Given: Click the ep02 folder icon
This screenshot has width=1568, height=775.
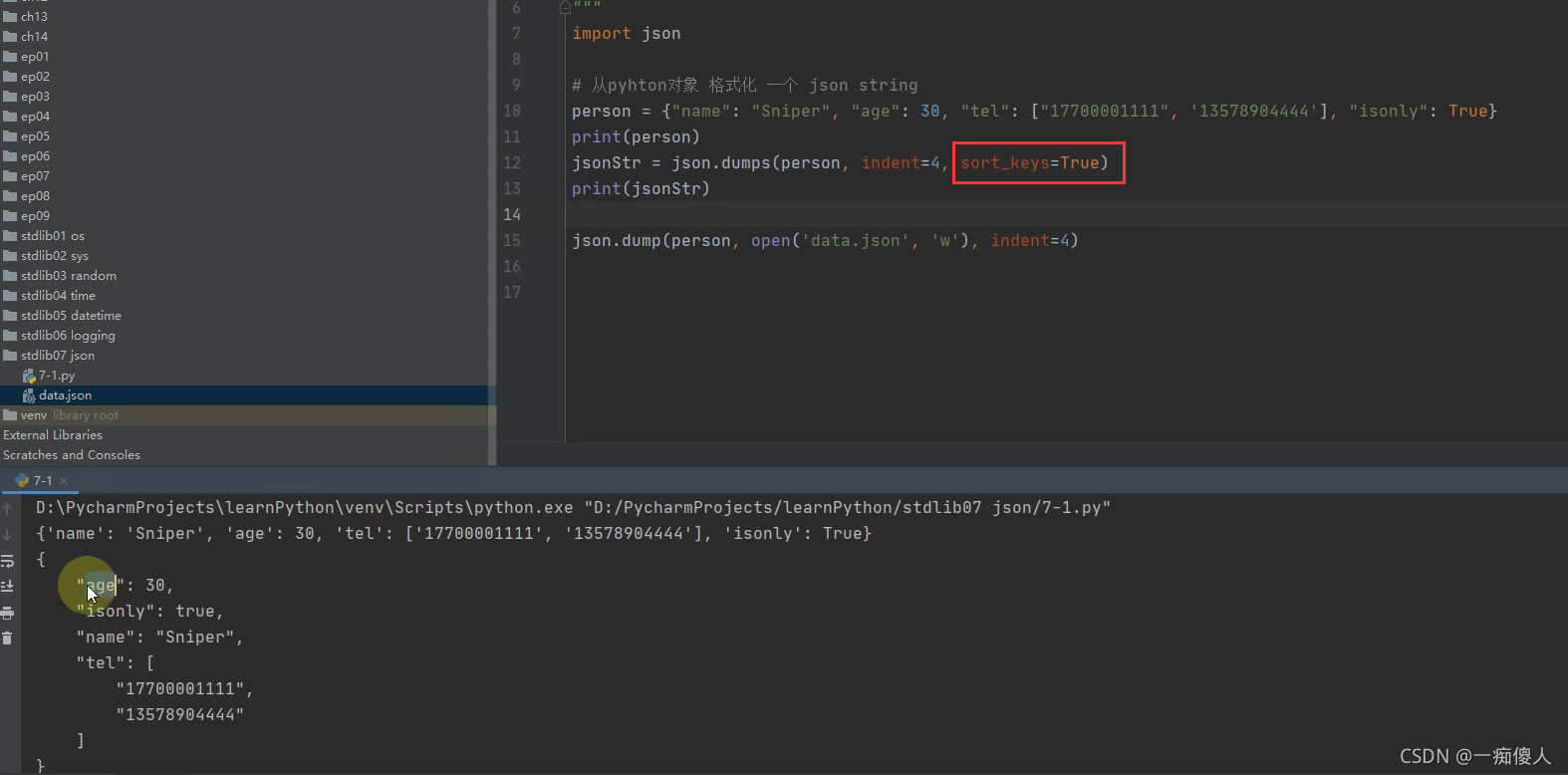Looking at the screenshot, I should [x=10, y=77].
